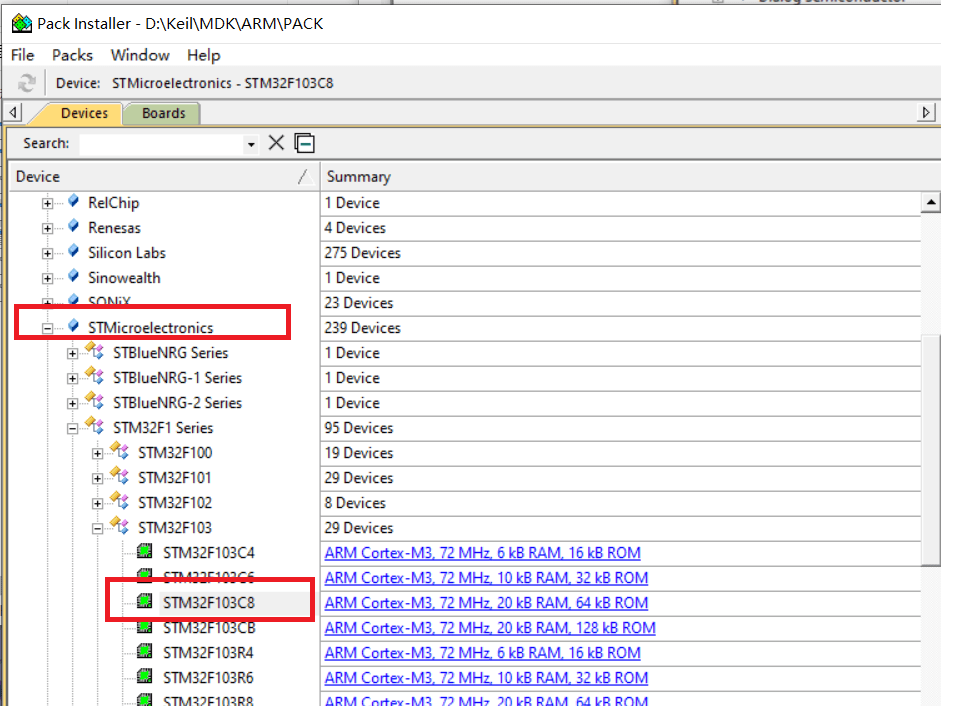955x706 pixels.
Task: Expand the Silicon Labs vendor node
Action: 48,253
